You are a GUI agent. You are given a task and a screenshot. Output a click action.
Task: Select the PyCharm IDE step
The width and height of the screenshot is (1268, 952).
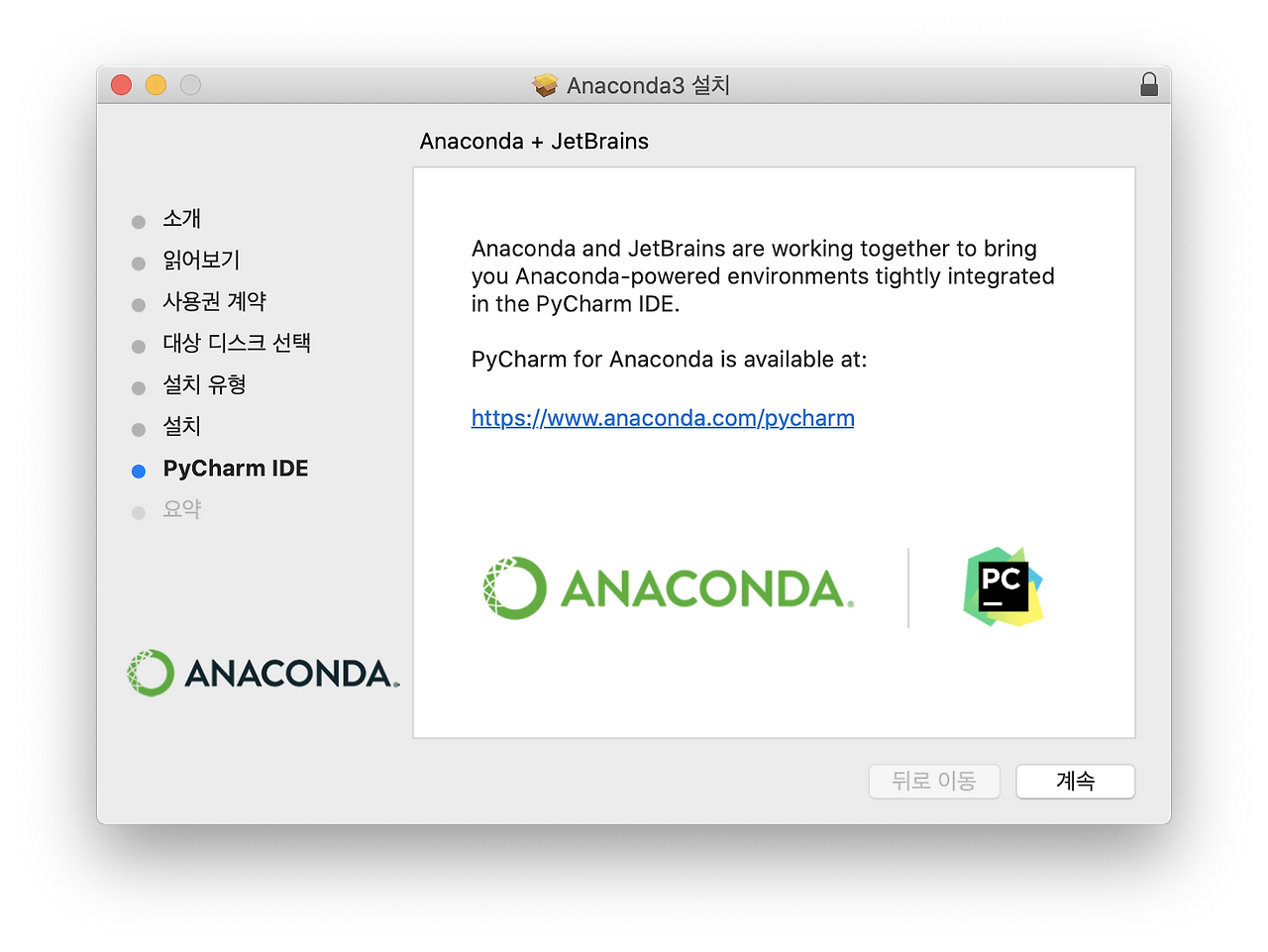pyautogui.click(x=236, y=469)
